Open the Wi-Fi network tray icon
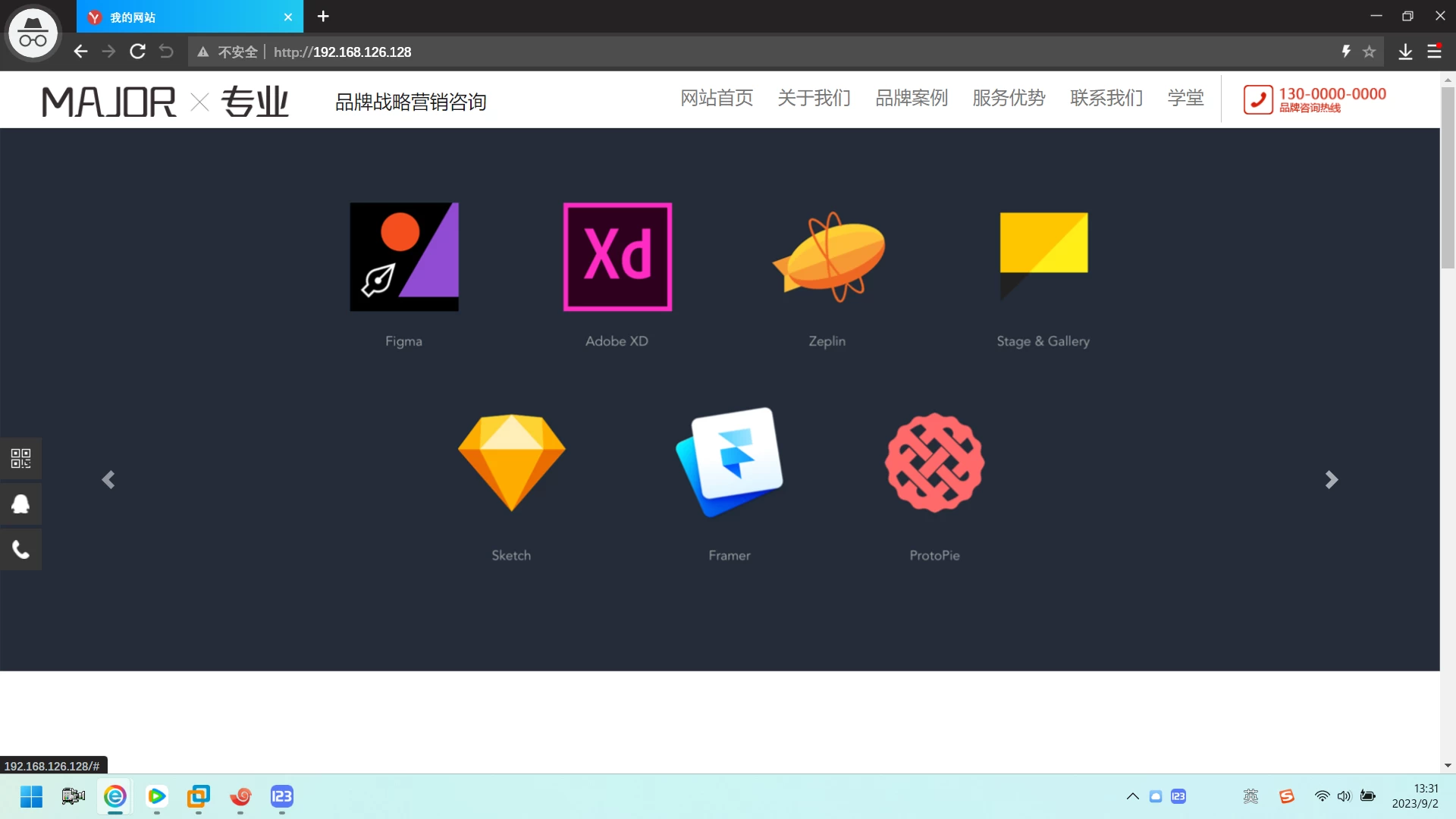 (x=1322, y=796)
